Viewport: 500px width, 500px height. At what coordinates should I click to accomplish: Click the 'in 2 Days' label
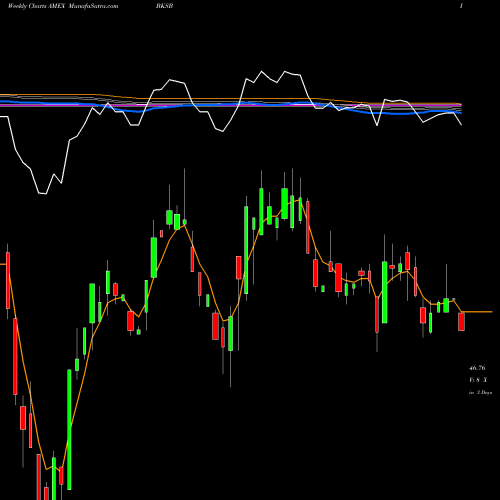point(480,393)
